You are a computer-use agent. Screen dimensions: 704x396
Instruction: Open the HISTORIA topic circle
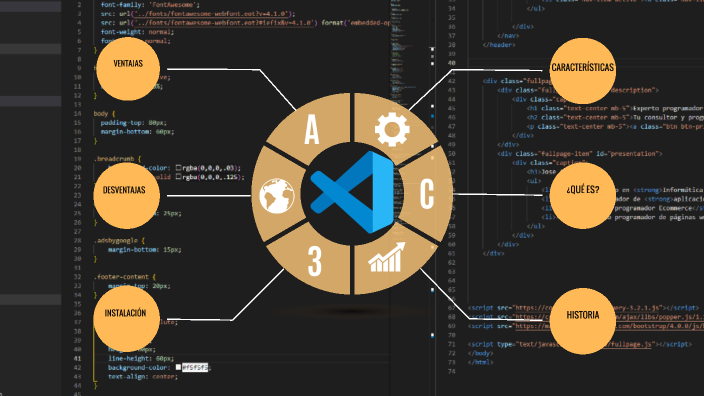[583, 321]
